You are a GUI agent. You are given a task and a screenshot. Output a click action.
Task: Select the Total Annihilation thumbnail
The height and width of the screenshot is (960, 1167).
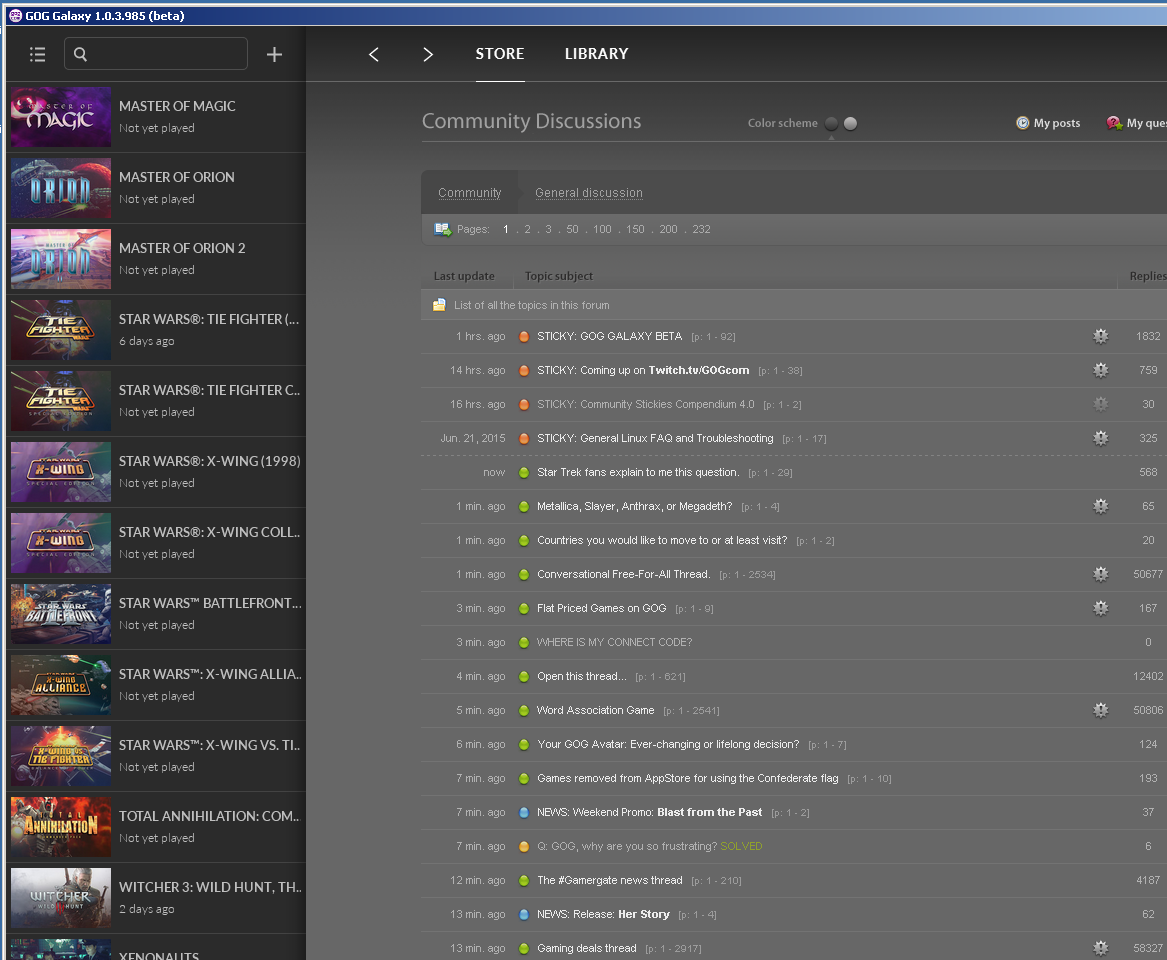click(61, 827)
